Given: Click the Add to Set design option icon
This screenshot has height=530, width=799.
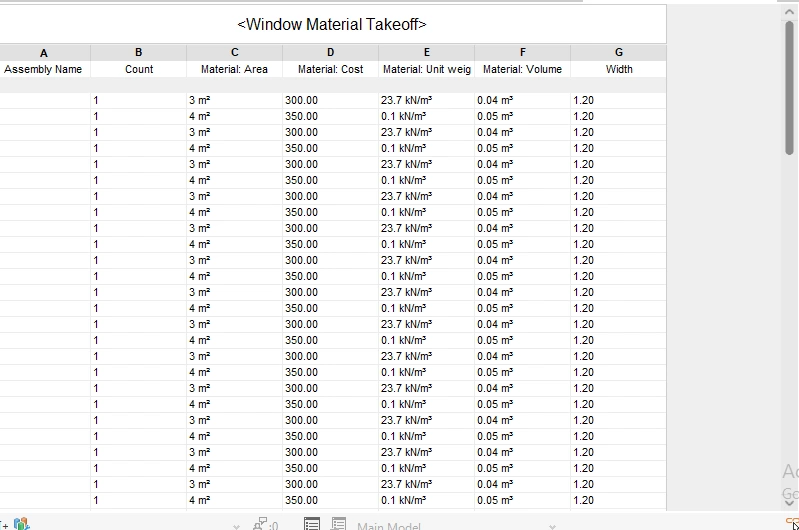Looking at the screenshot, I should coord(339,524).
